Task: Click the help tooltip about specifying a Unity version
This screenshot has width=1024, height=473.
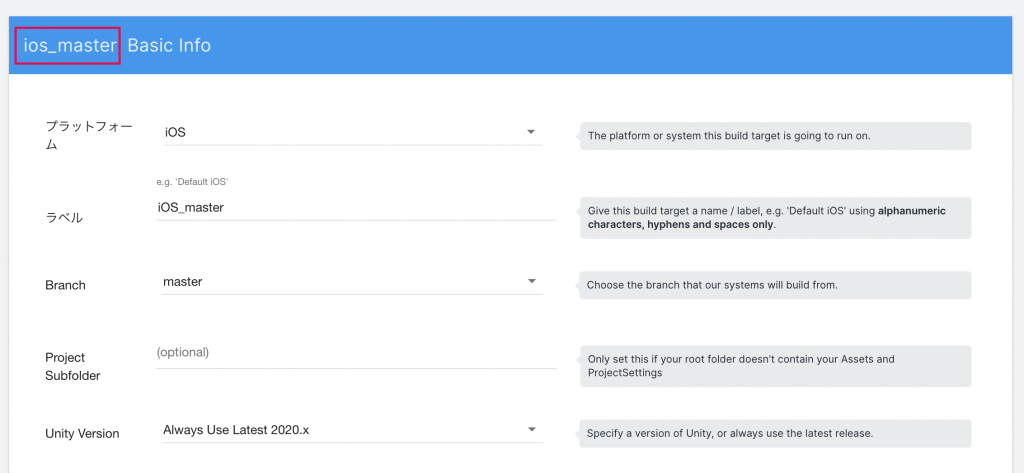Action: tap(775, 433)
